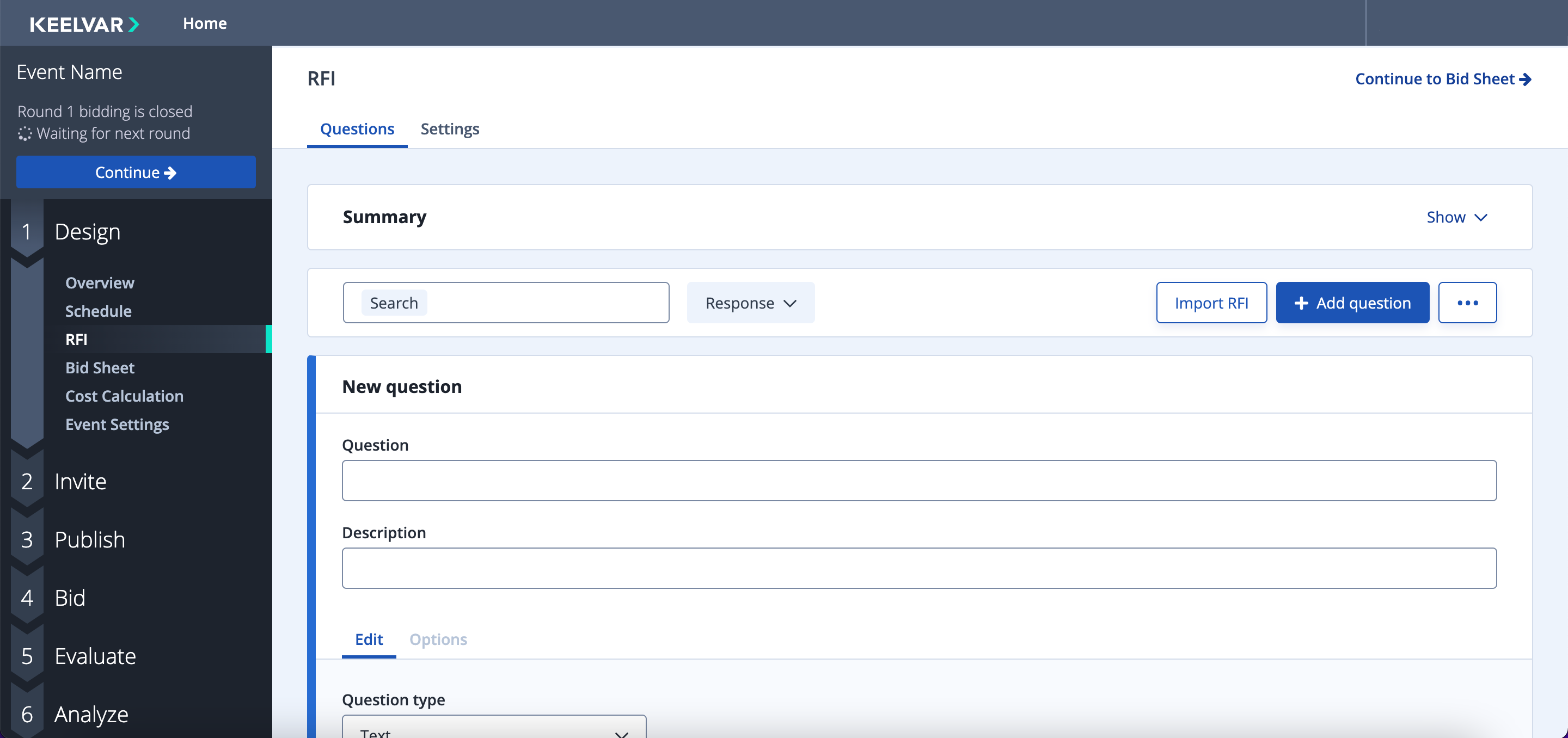Click step 4 Bid number icon
The image size is (1568, 738).
[27, 598]
